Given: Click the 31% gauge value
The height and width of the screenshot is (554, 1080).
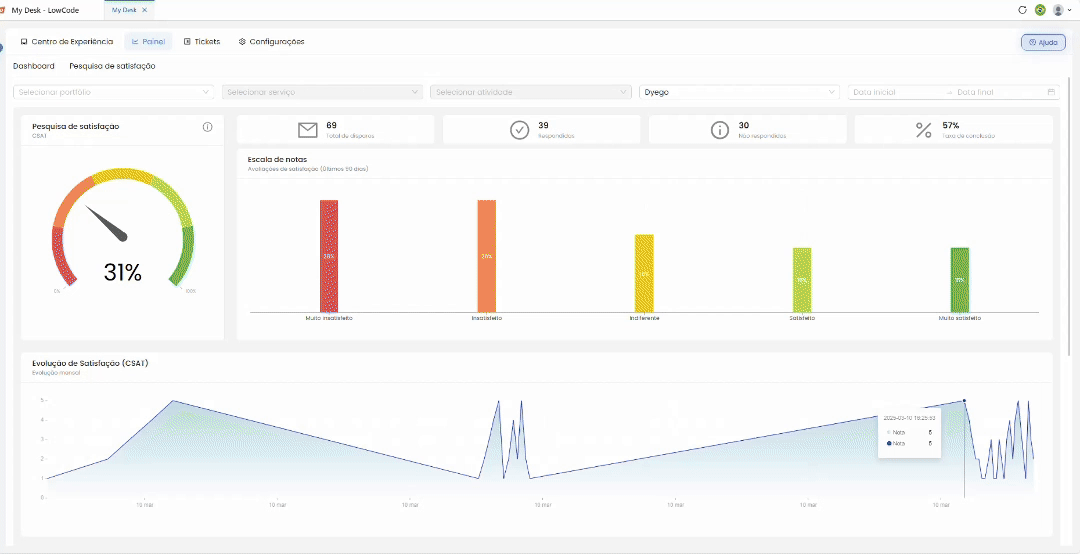Looking at the screenshot, I should click(123, 273).
